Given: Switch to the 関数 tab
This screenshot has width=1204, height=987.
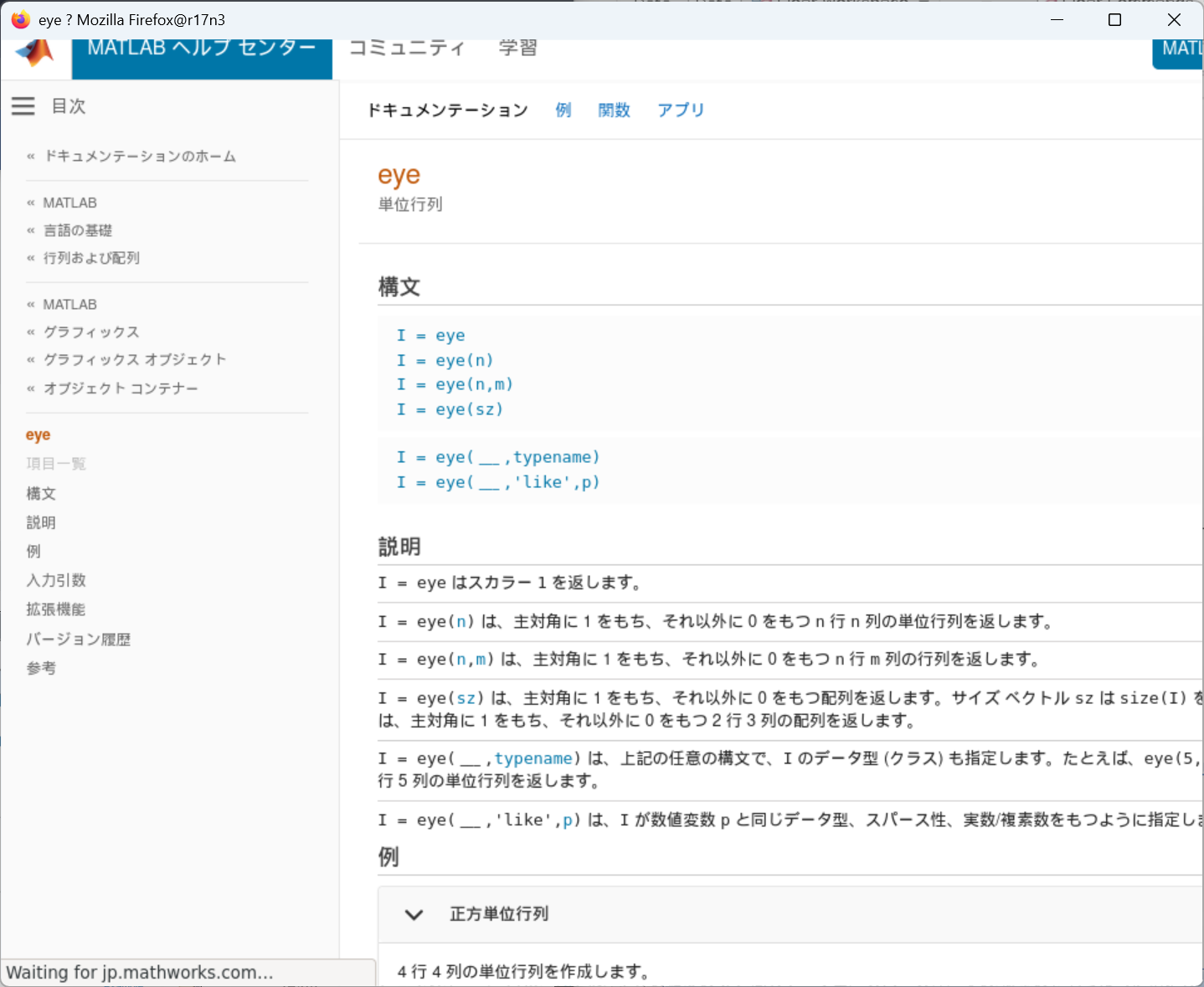Looking at the screenshot, I should coord(614,111).
